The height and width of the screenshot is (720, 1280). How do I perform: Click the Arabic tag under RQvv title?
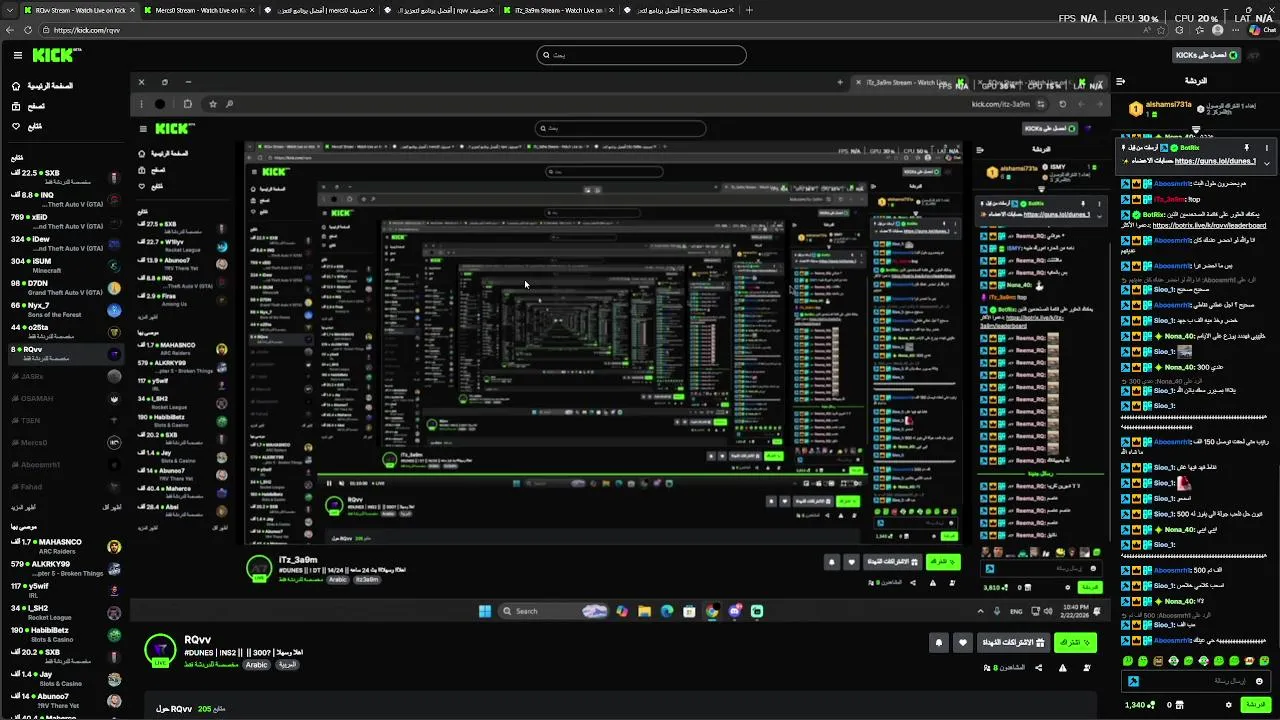click(257, 665)
